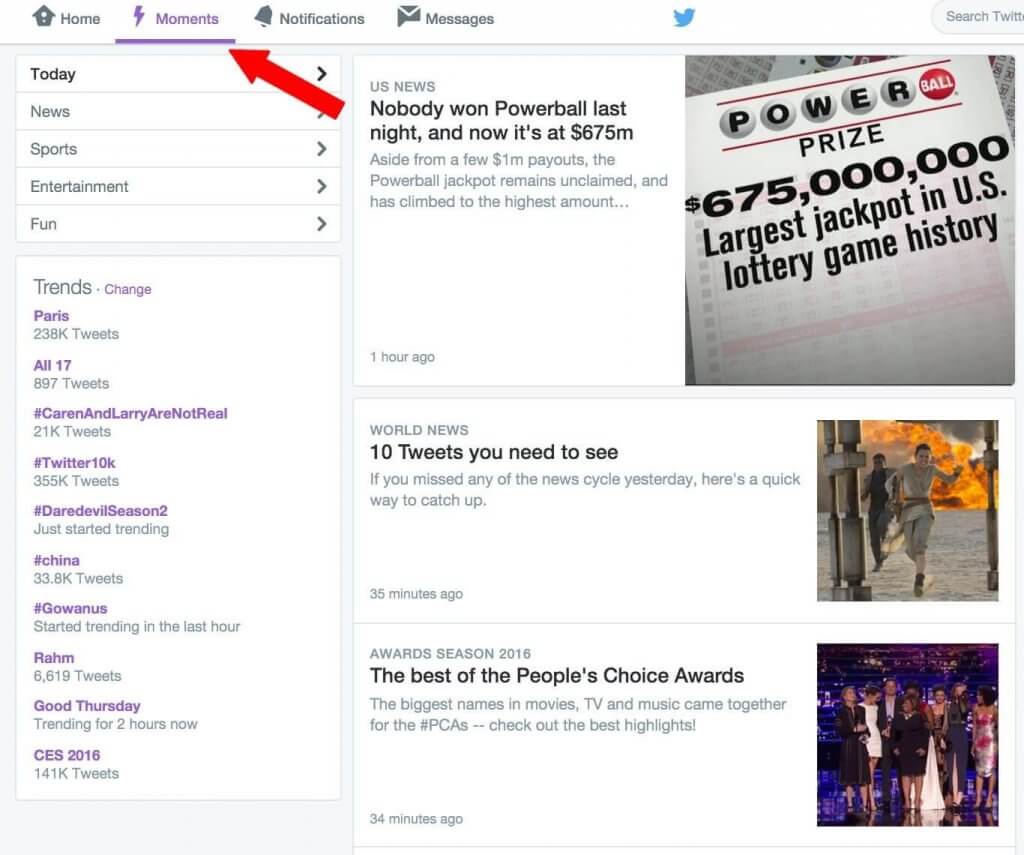The height and width of the screenshot is (855, 1024).
Task: Click the #PCAs highlights description text
Action: point(579,715)
